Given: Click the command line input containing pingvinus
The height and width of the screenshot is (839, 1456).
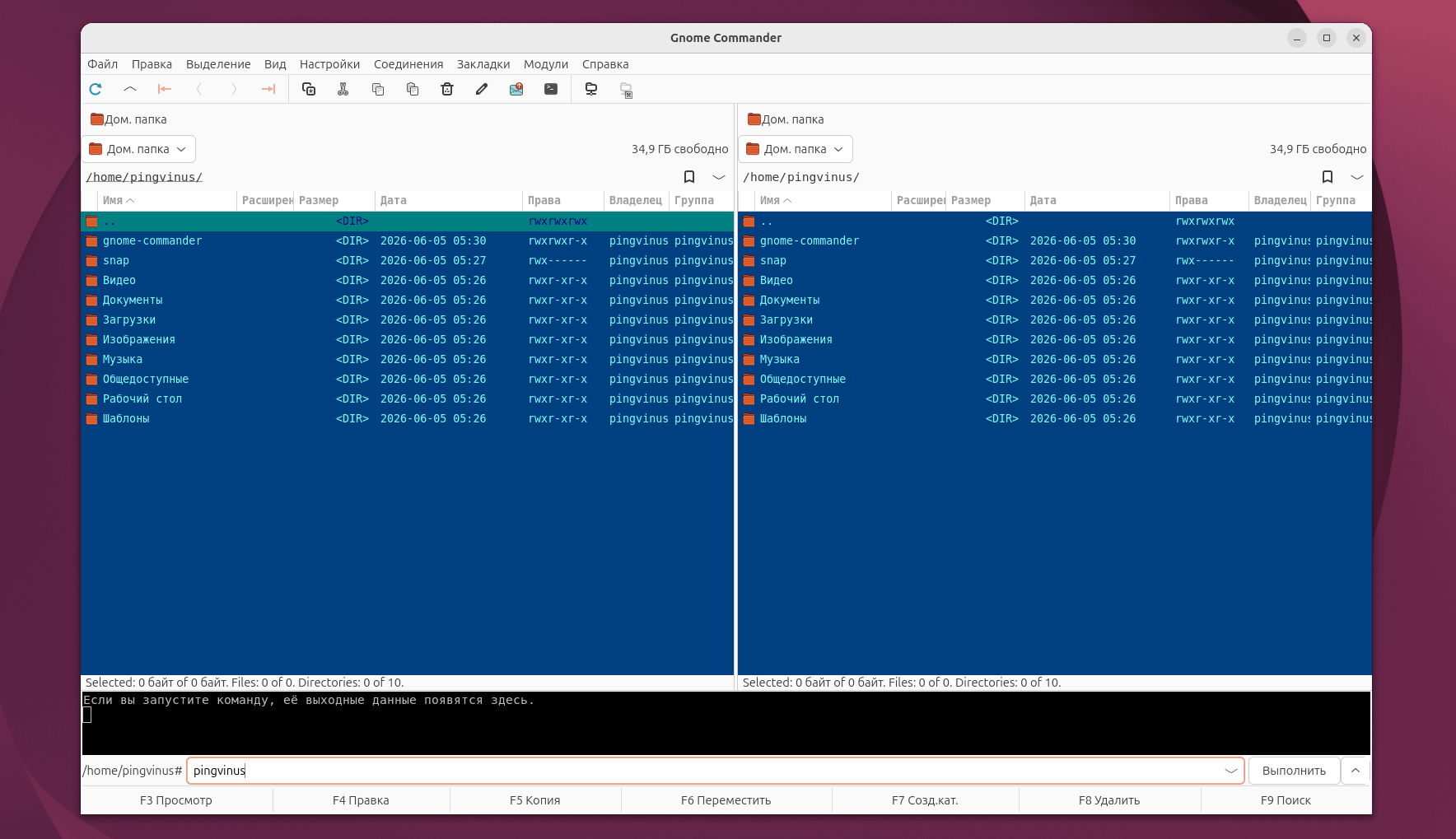Looking at the screenshot, I should click(715, 771).
